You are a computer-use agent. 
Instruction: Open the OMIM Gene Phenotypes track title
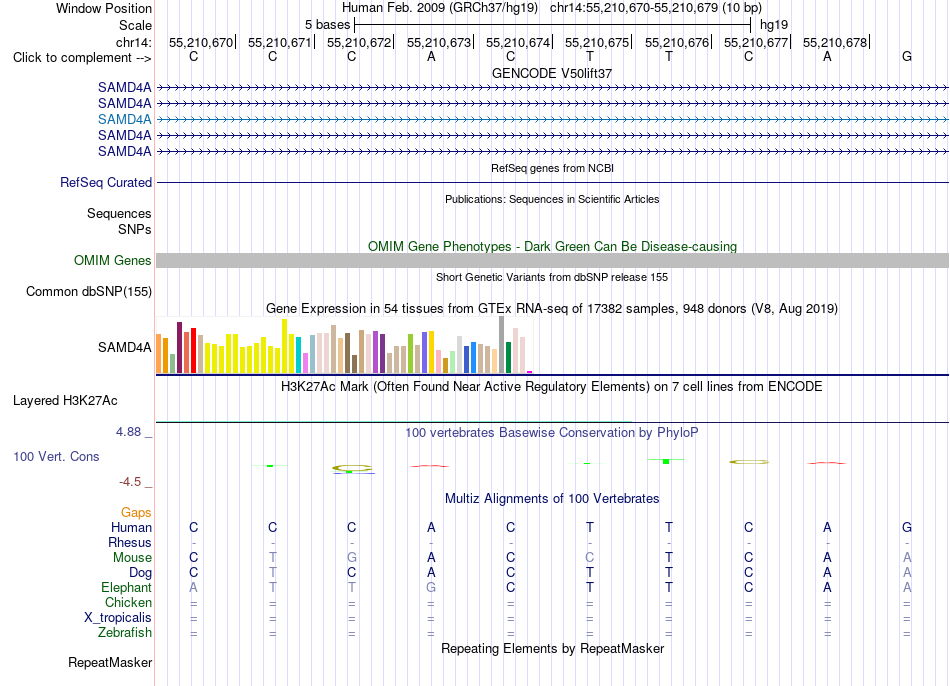[x=552, y=246]
